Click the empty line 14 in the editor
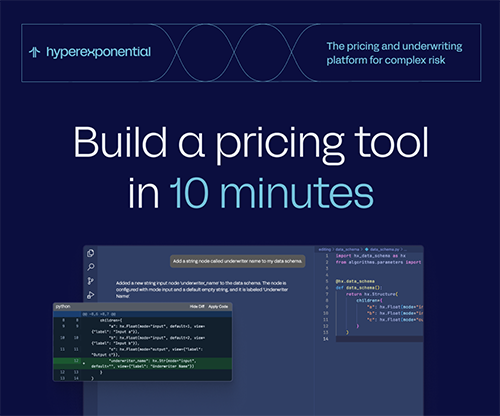500x416 pixels. coord(379,339)
